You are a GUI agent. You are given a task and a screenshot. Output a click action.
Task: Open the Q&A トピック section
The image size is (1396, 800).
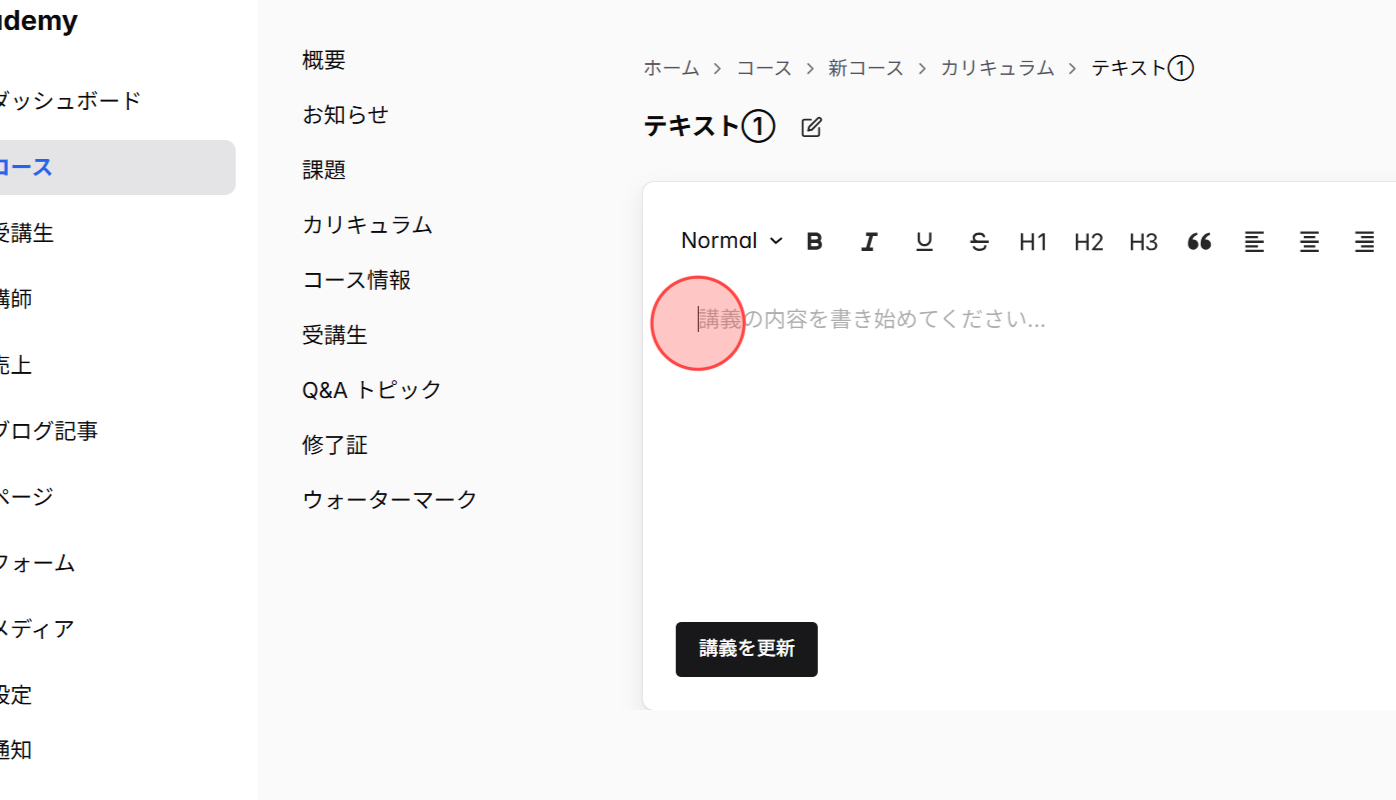(x=371, y=389)
